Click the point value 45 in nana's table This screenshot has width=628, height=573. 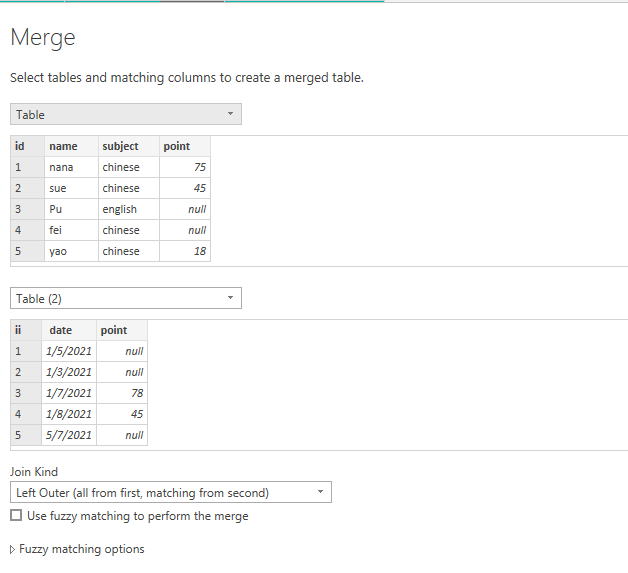tap(185, 188)
